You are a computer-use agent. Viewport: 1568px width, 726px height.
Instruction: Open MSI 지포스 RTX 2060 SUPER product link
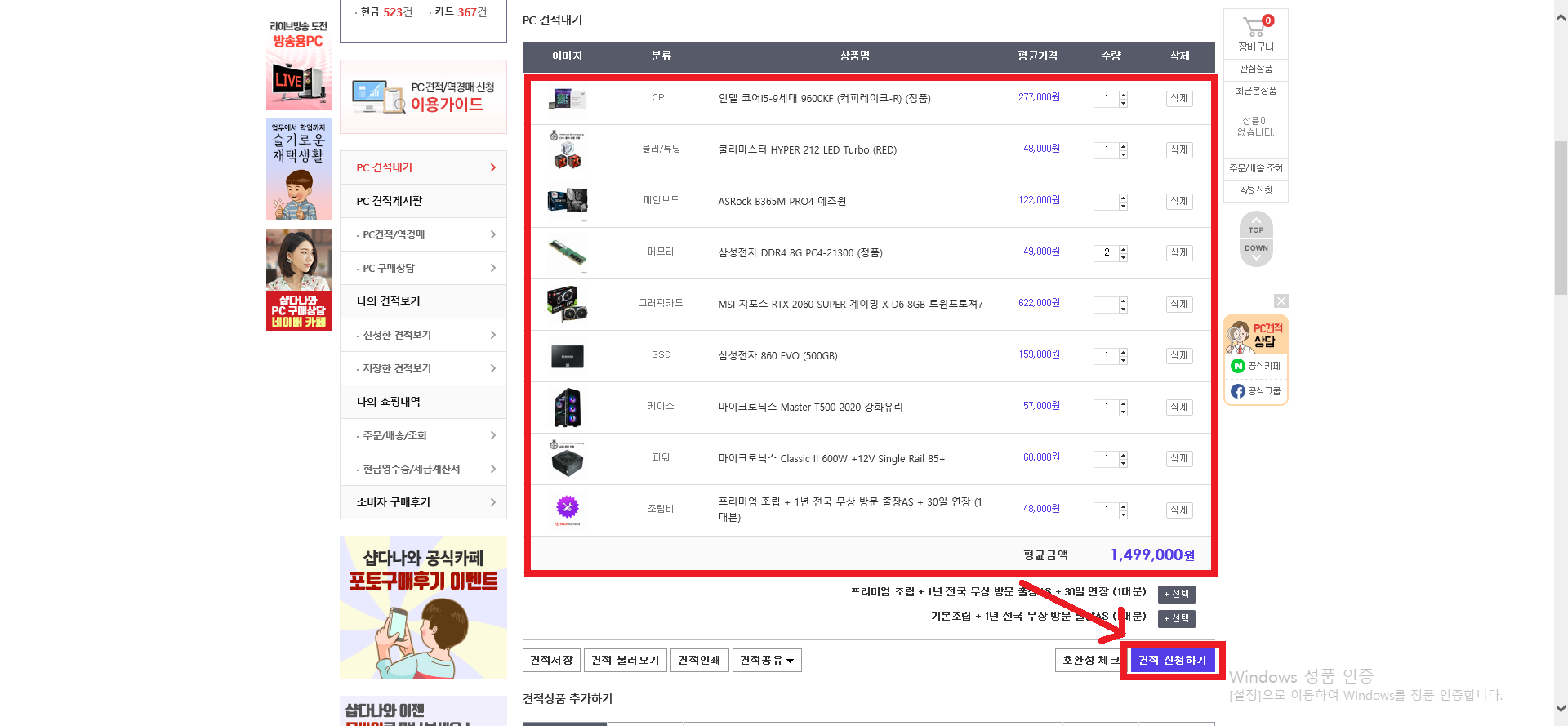tap(851, 305)
